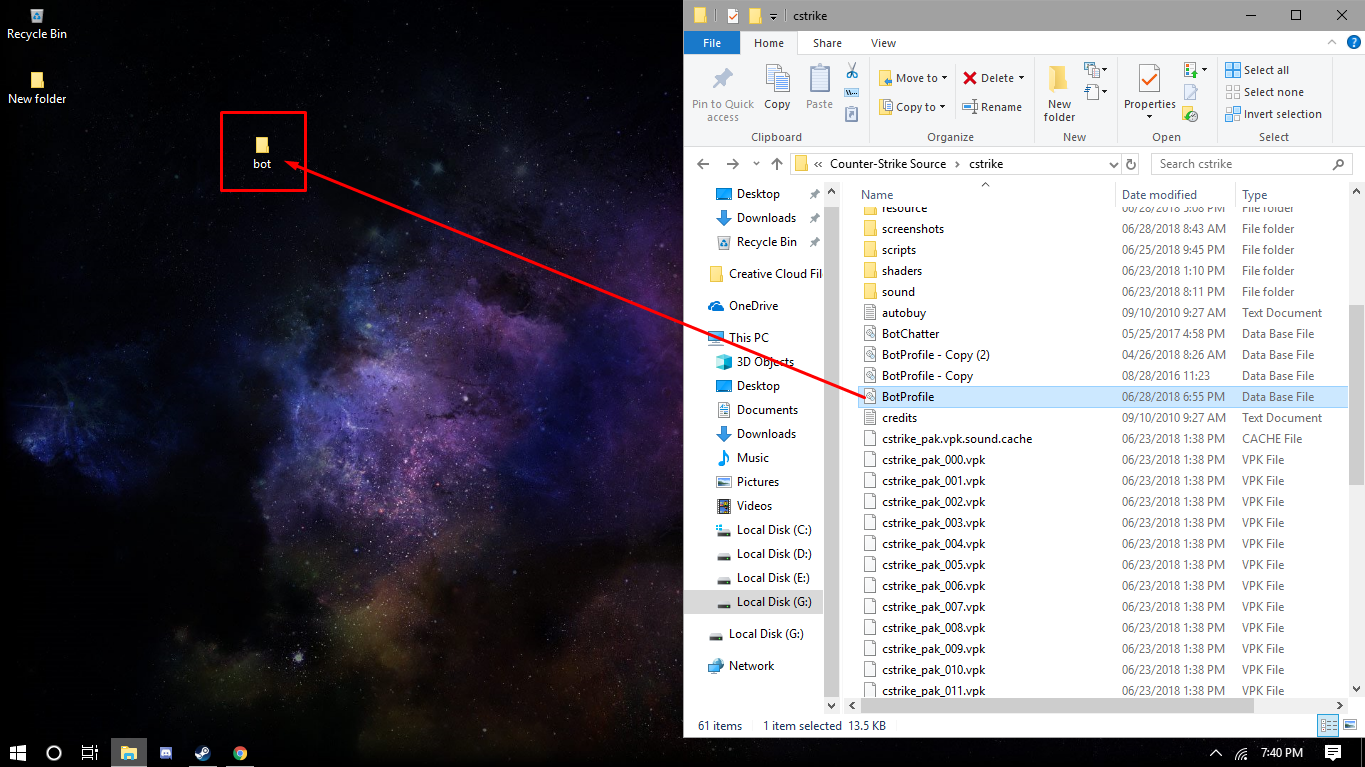Open Discord from the taskbar
Image resolution: width=1365 pixels, height=767 pixels.
click(x=166, y=753)
